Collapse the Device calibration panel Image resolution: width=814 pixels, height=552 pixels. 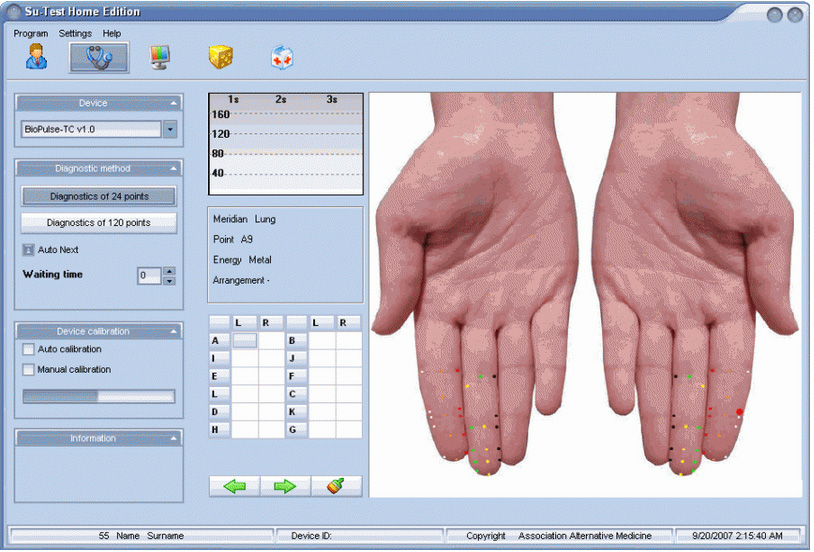[174, 331]
